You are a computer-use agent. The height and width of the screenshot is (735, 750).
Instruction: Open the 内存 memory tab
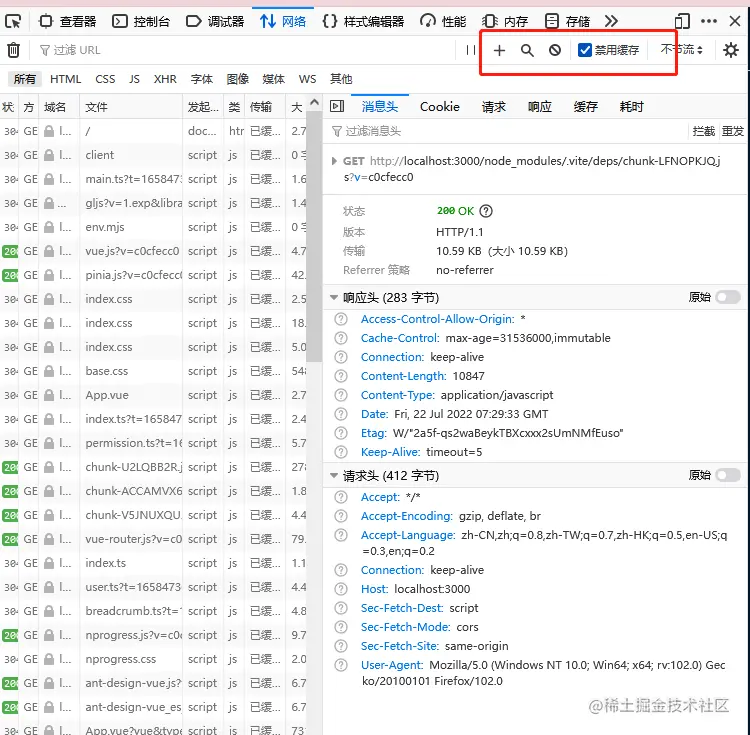(506, 22)
